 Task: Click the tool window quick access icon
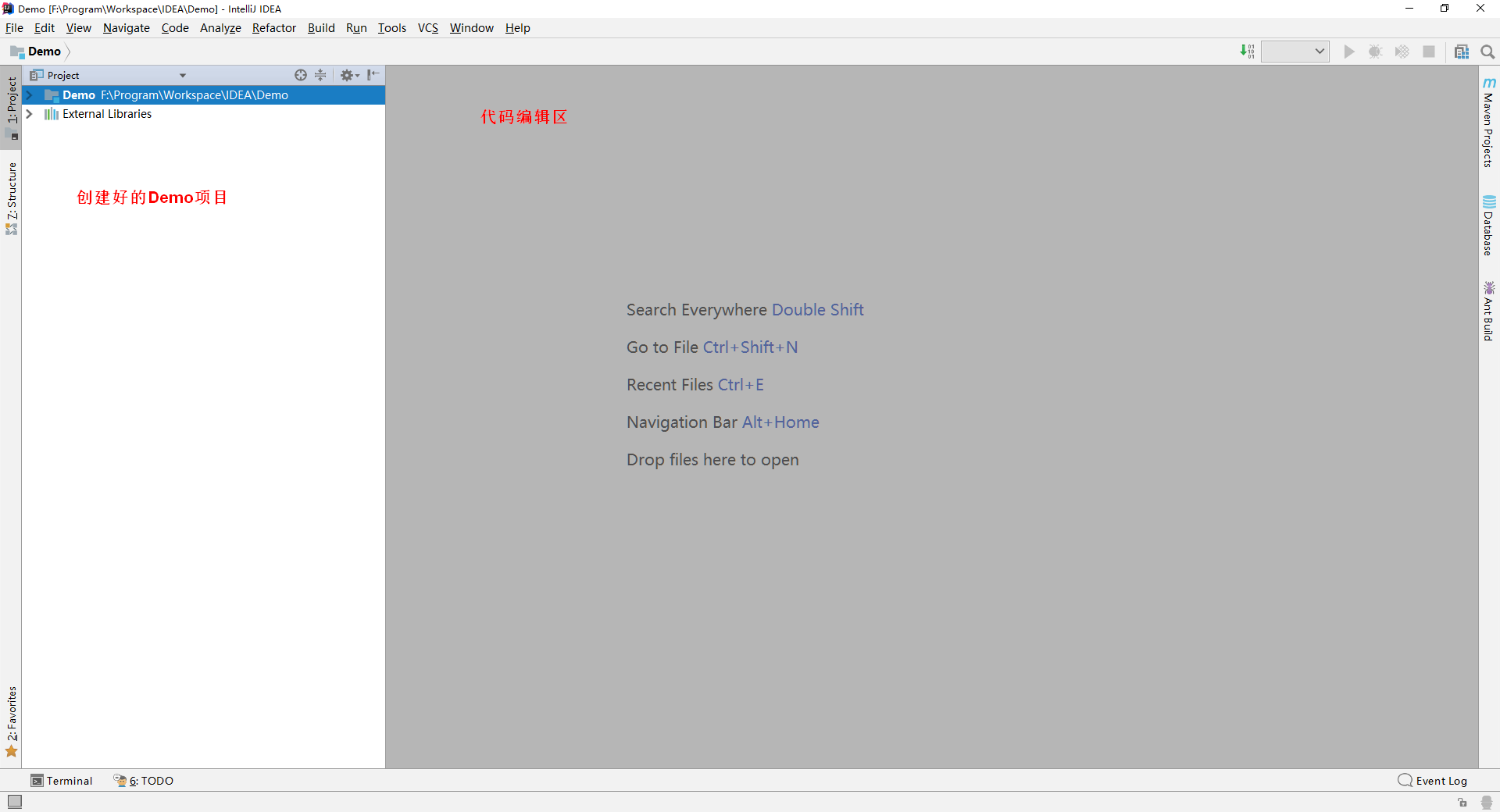pos(15,802)
